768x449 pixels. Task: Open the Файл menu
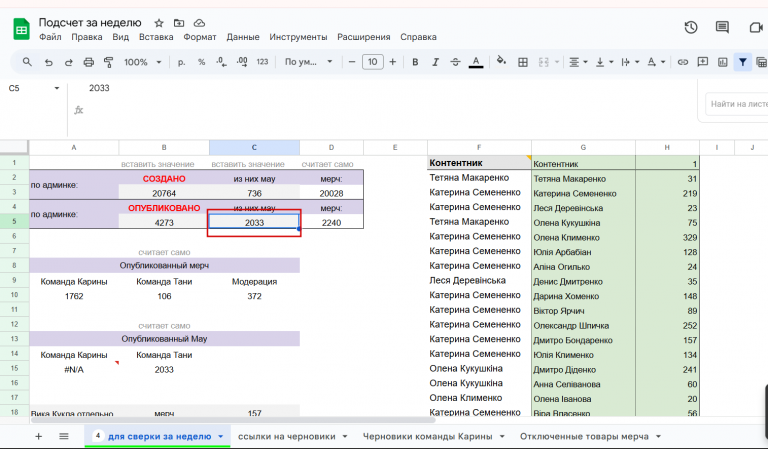tap(50, 37)
